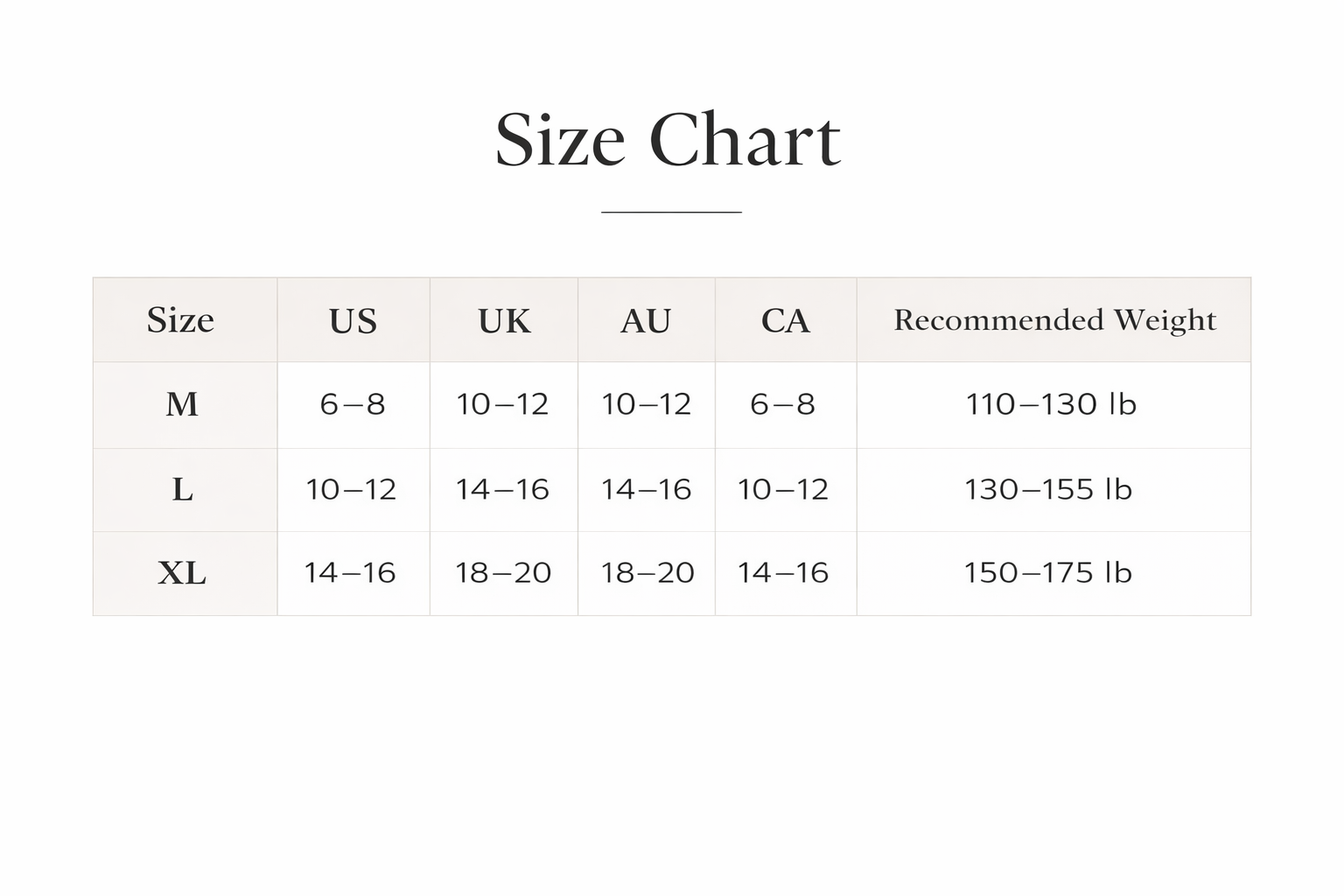The width and height of the screenshot is (1344, 896).
Task: Click the divider line under the title
Action: tap(671, 212)
